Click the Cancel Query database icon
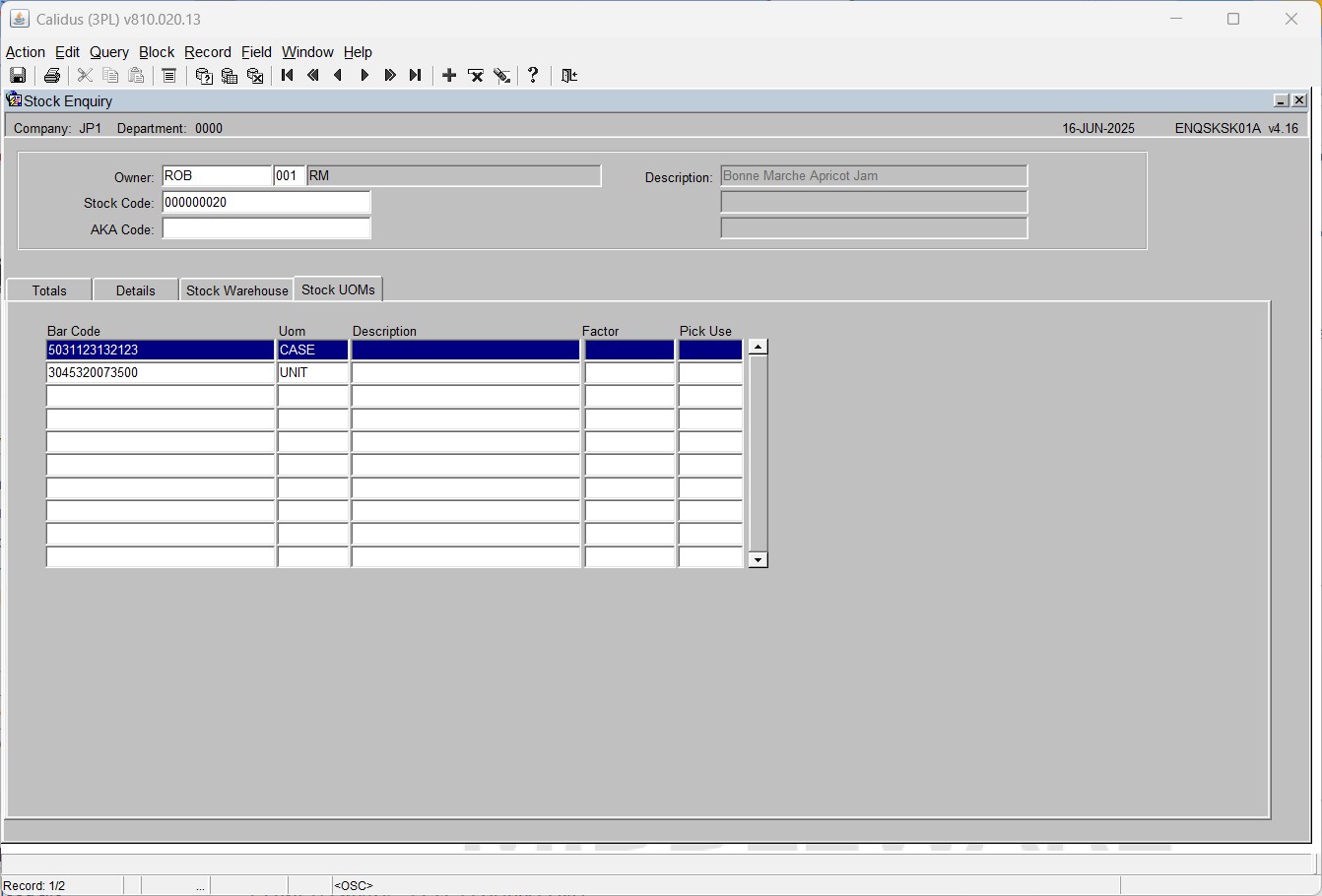The height and width of the screenshot is (896, 1322). pos(255,76)
